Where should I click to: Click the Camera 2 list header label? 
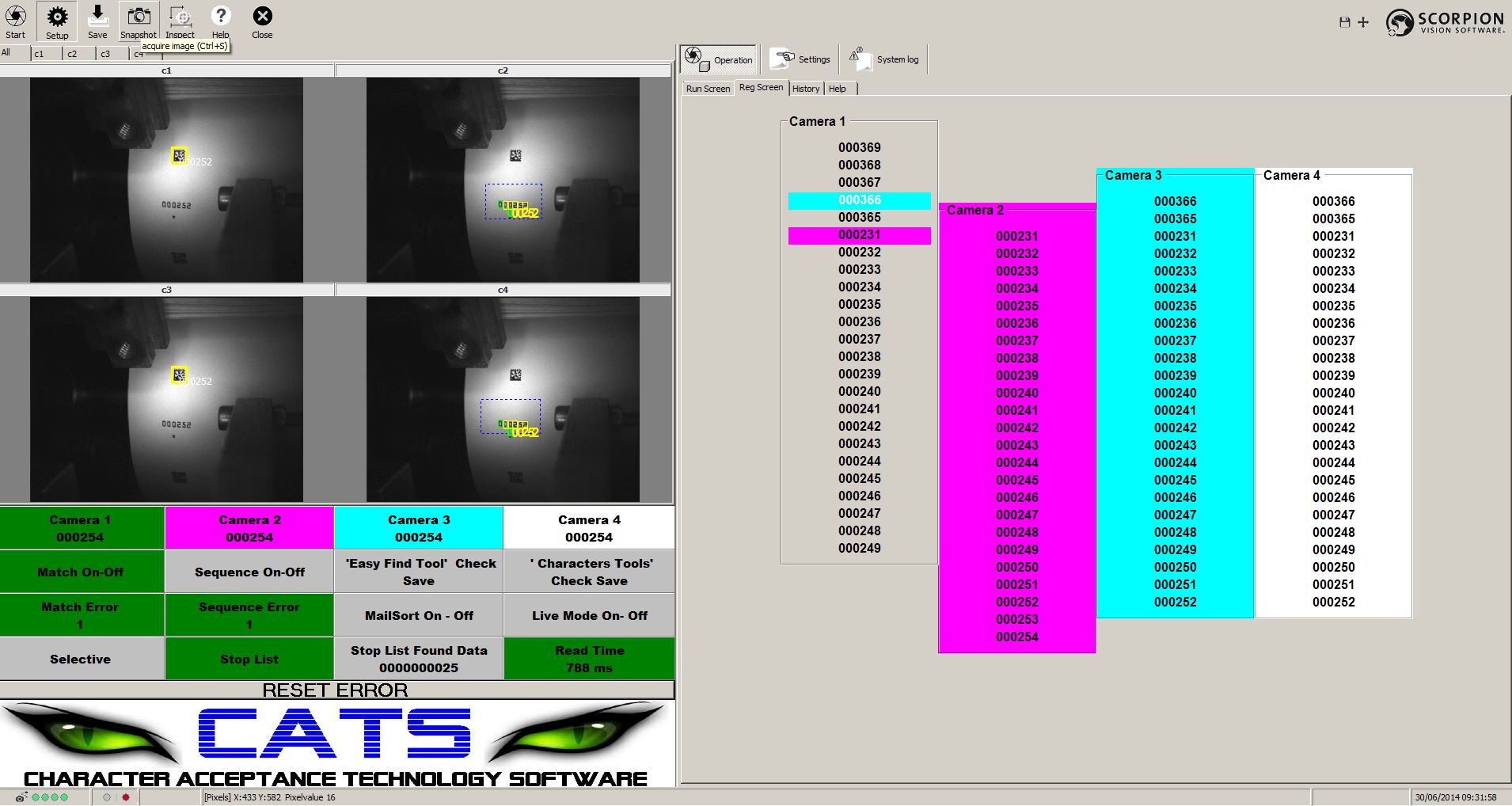975,210
